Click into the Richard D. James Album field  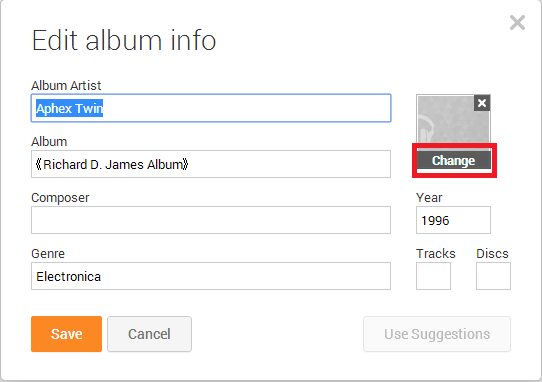point(211,164)
